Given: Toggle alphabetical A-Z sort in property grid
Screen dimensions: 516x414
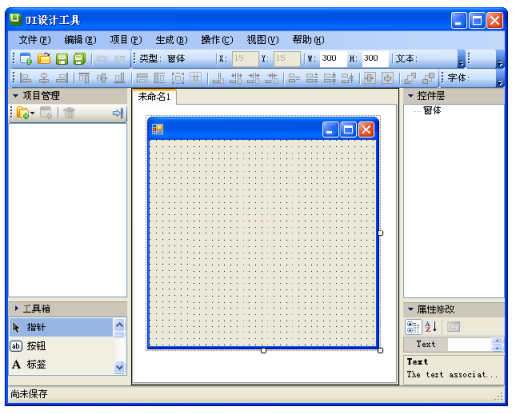Looking at the screenshot, I should (431, 327).
